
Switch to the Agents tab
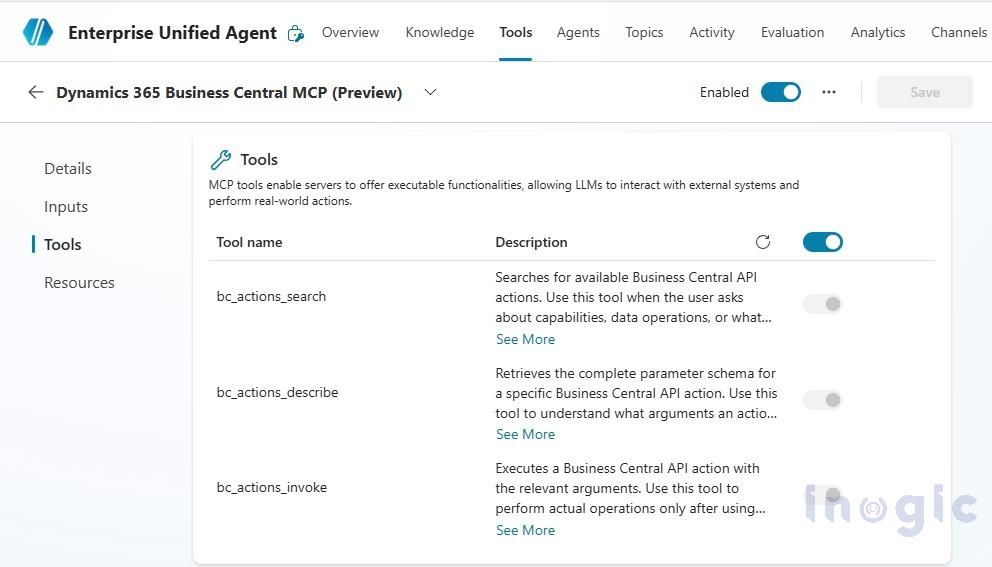[578, 32]
